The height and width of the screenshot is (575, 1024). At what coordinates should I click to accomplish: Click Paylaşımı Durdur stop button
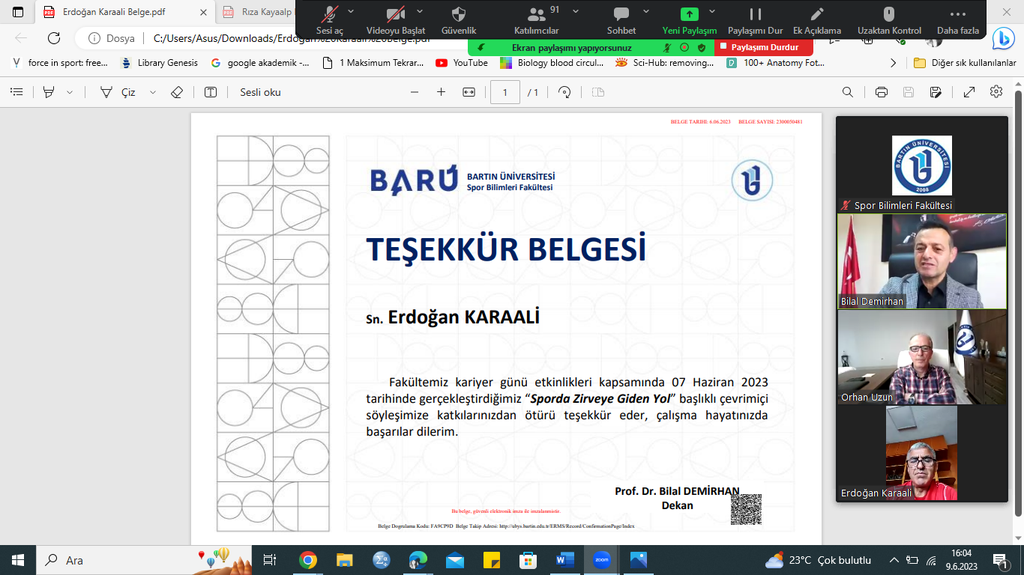pyautogui.click(x=764, y=47)
